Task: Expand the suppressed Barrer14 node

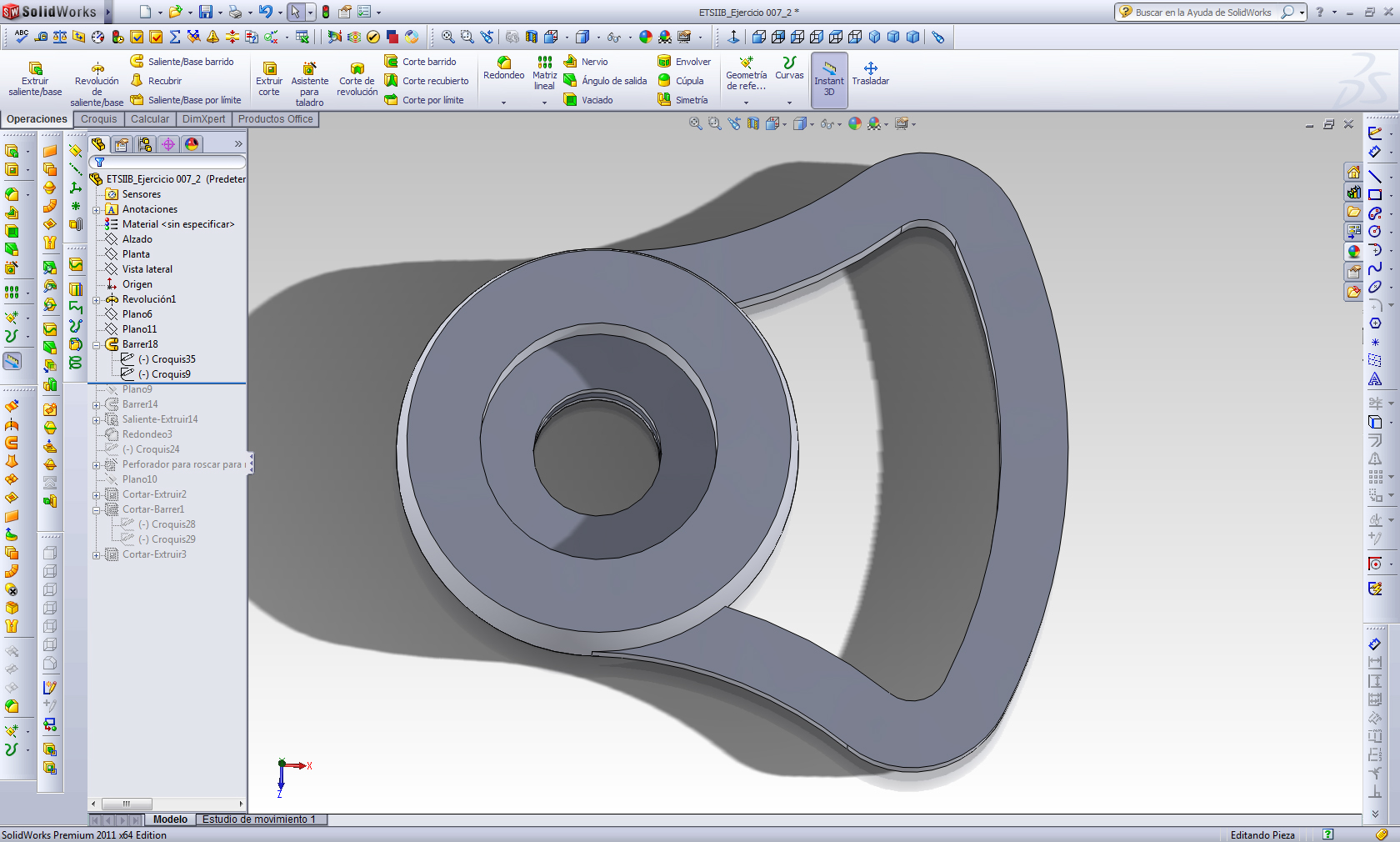Action: click(x=97, y=404)
